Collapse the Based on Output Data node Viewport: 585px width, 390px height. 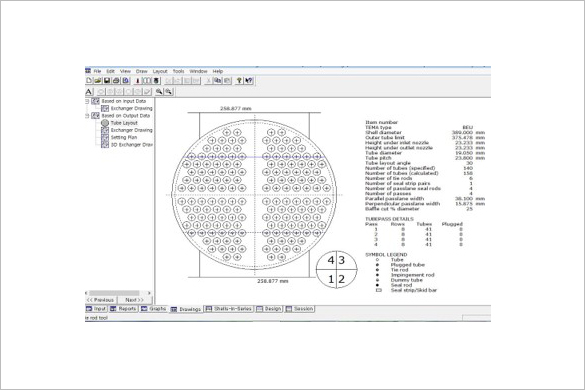tap(87, 116)
